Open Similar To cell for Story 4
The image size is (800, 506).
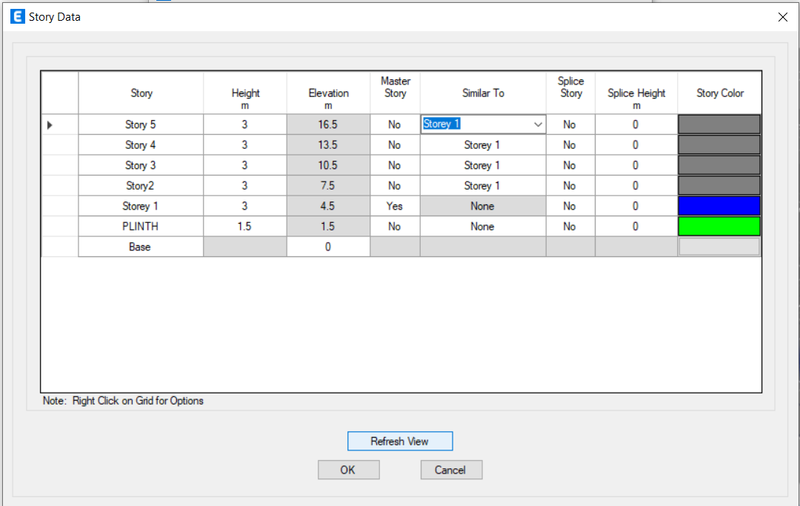pos(483,145)
